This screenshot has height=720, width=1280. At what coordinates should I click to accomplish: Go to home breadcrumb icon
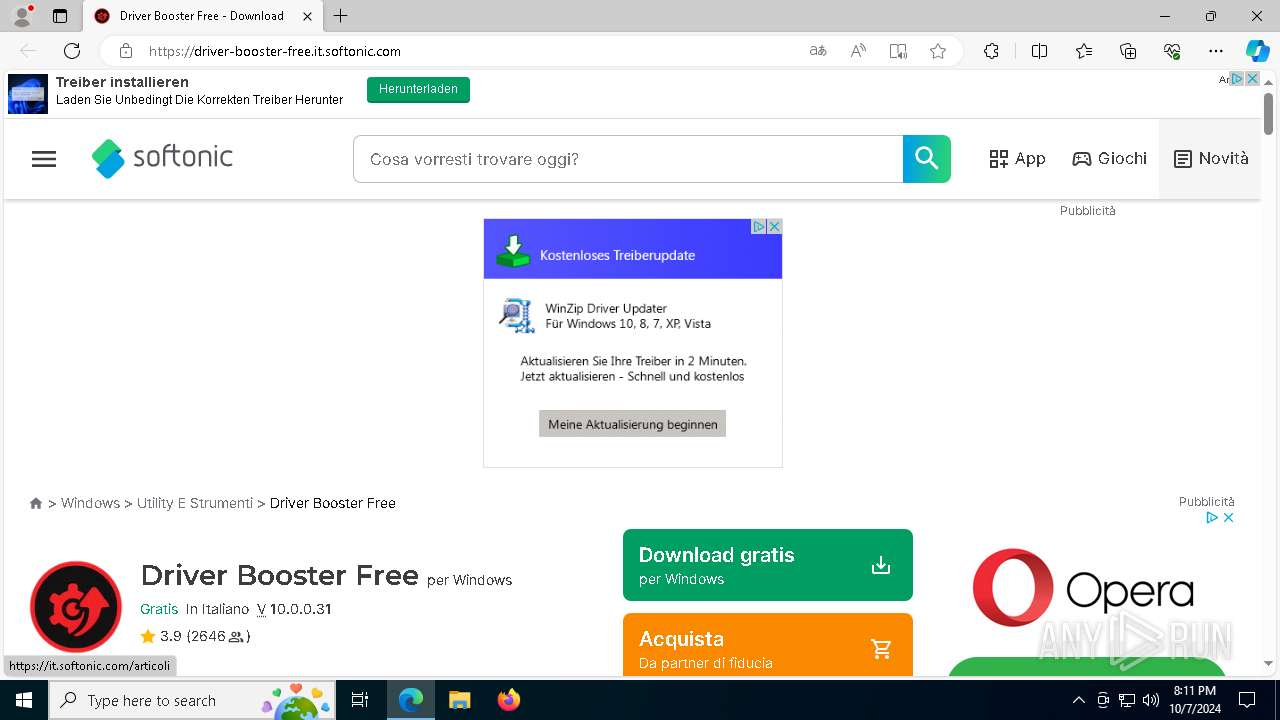(x=36, y=503)
